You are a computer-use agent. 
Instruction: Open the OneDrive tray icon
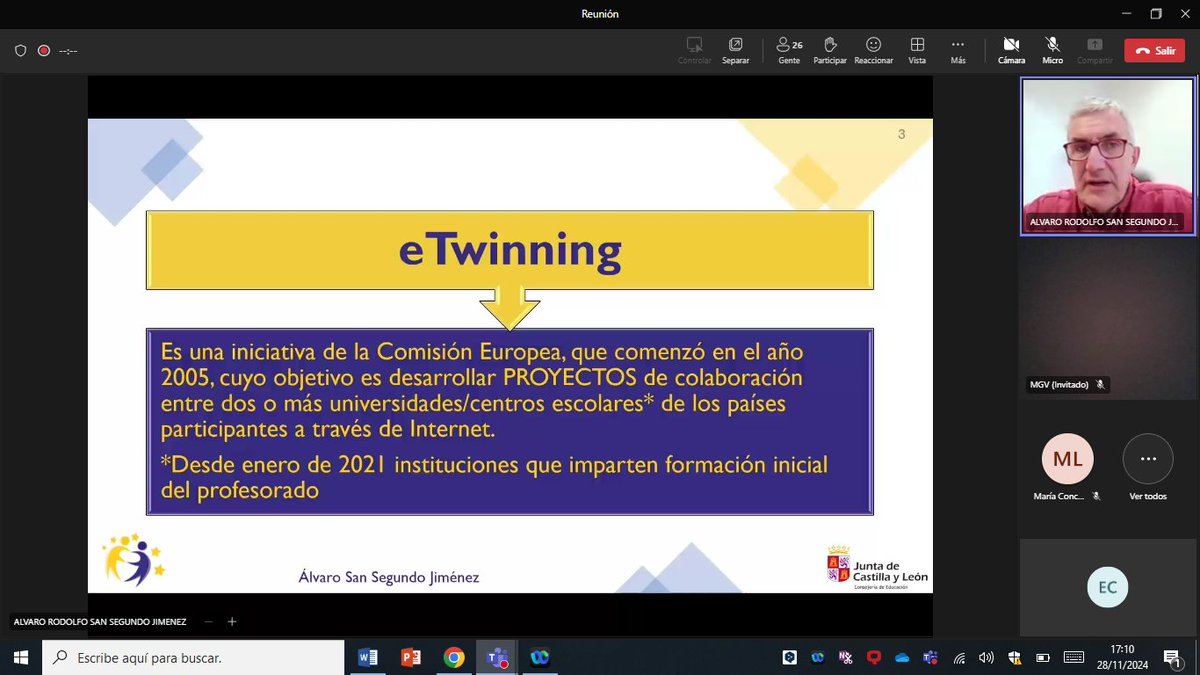[901, 657]
